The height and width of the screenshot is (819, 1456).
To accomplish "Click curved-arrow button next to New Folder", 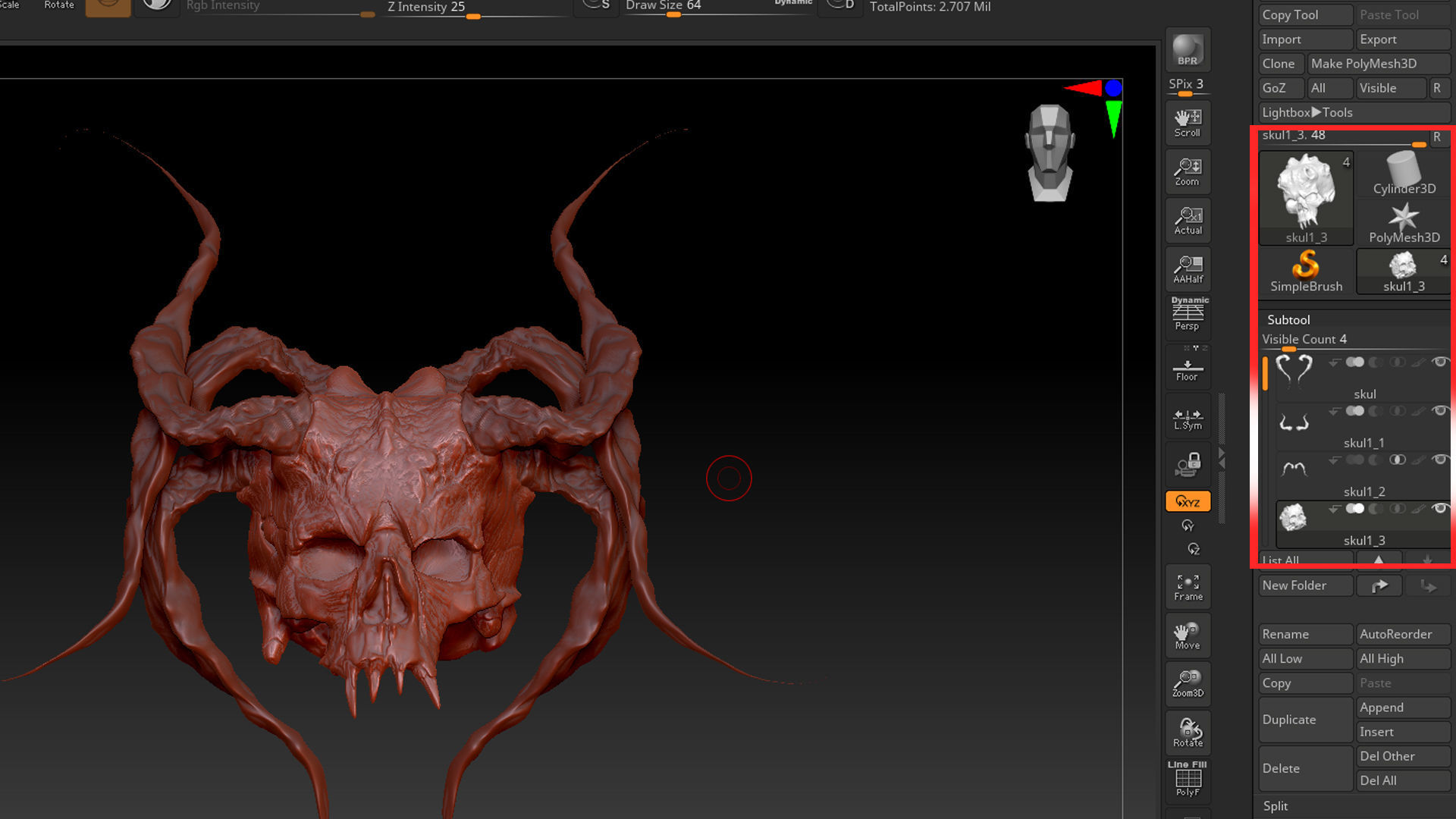I will [1379, 585].
